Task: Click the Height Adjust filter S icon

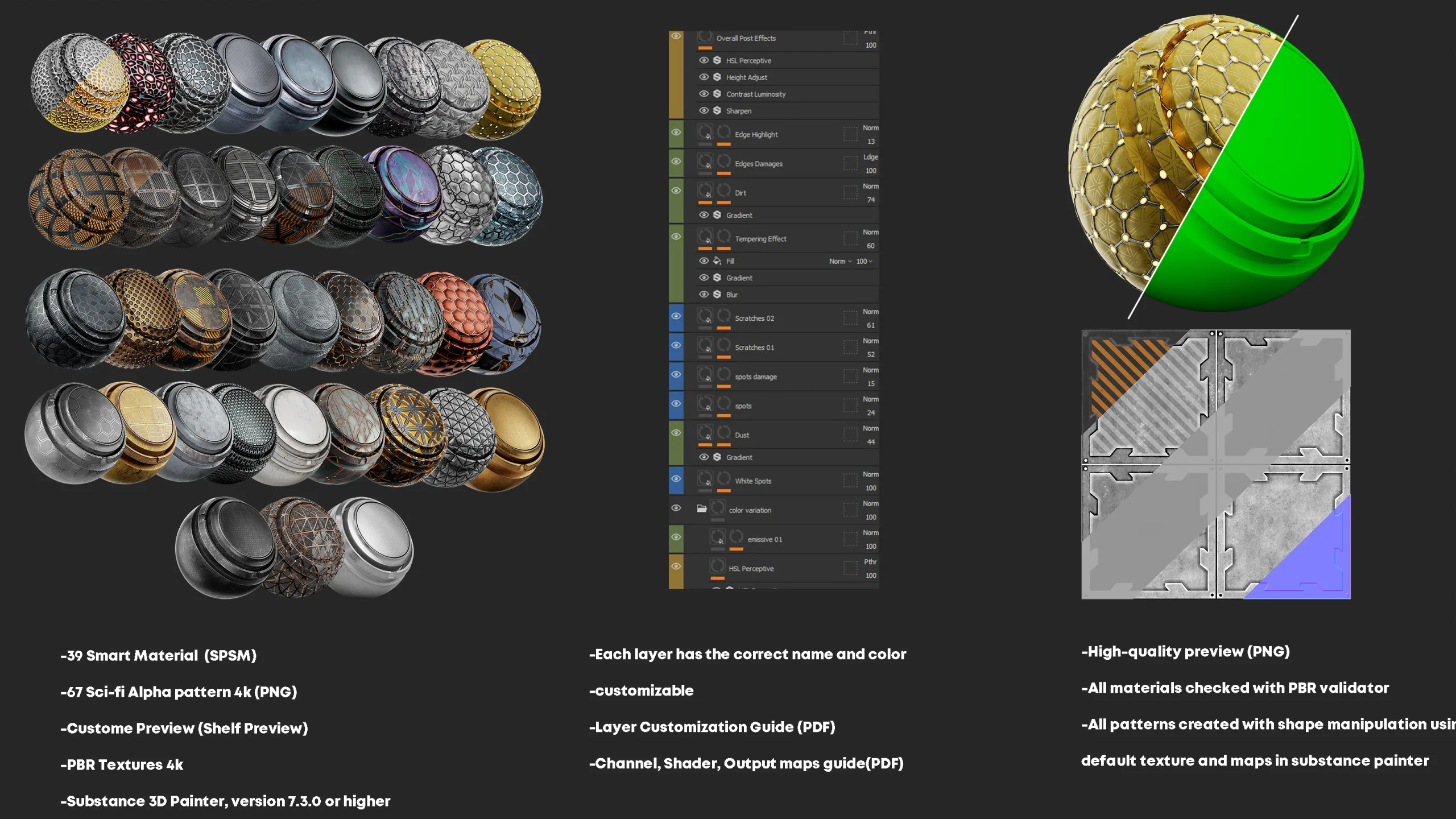Action: (x=717, y=77)
